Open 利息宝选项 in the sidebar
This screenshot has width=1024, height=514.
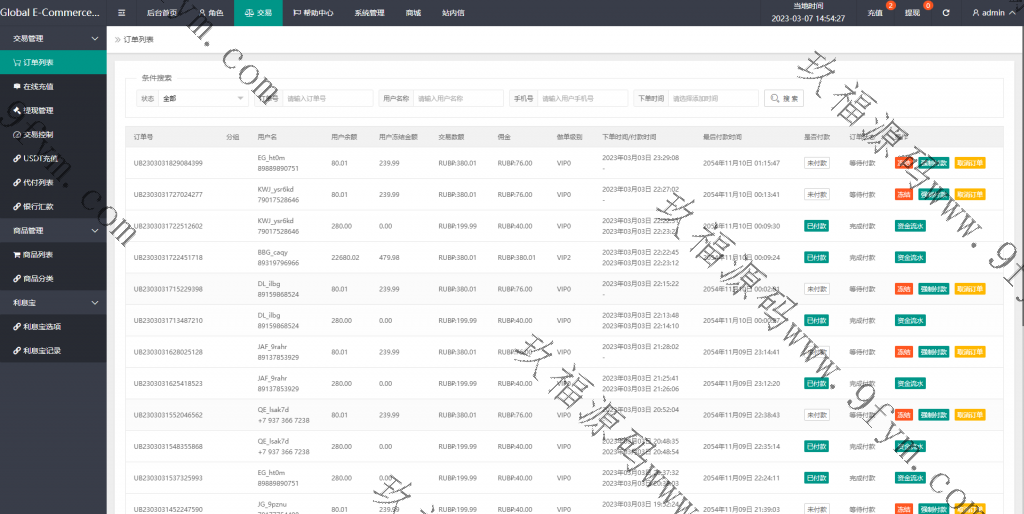point(42,326)
